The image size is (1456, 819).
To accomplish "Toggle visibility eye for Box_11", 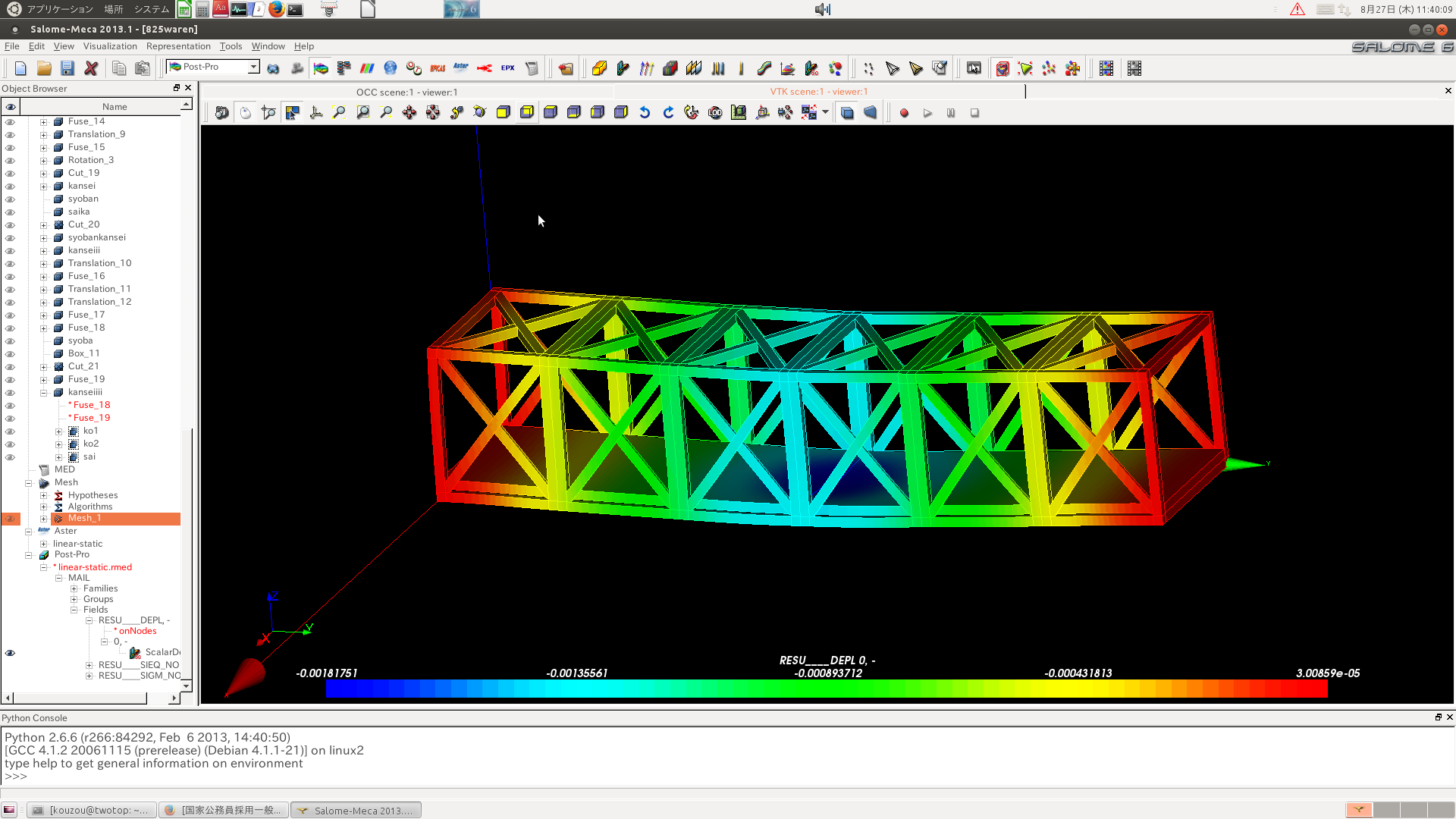I will coord(10,353).
